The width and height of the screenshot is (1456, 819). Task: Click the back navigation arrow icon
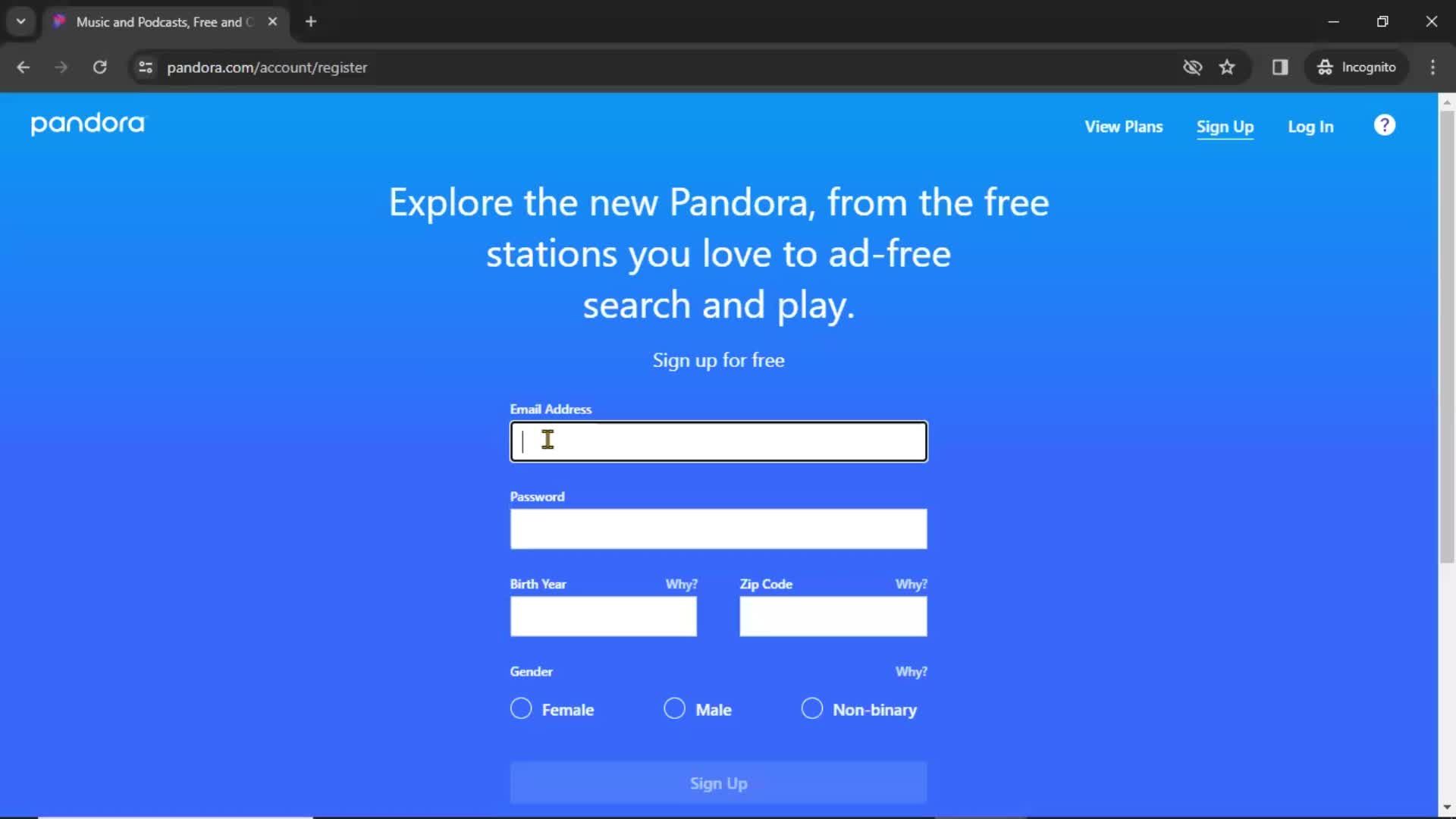24,67
